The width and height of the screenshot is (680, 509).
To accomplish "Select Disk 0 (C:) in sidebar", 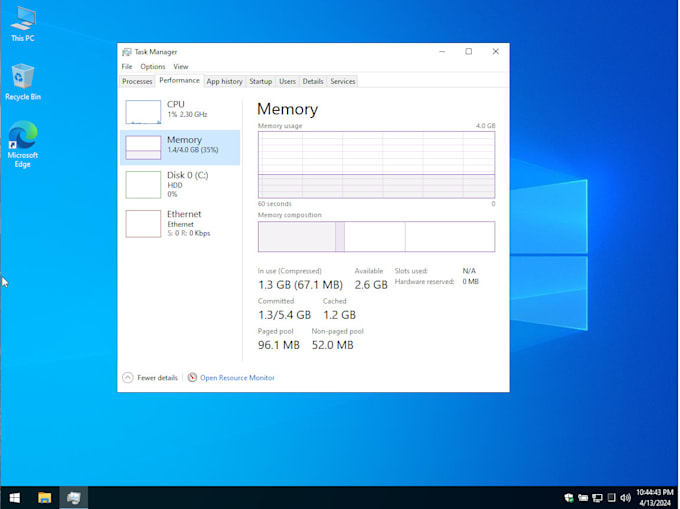I will tap(180, 184).
